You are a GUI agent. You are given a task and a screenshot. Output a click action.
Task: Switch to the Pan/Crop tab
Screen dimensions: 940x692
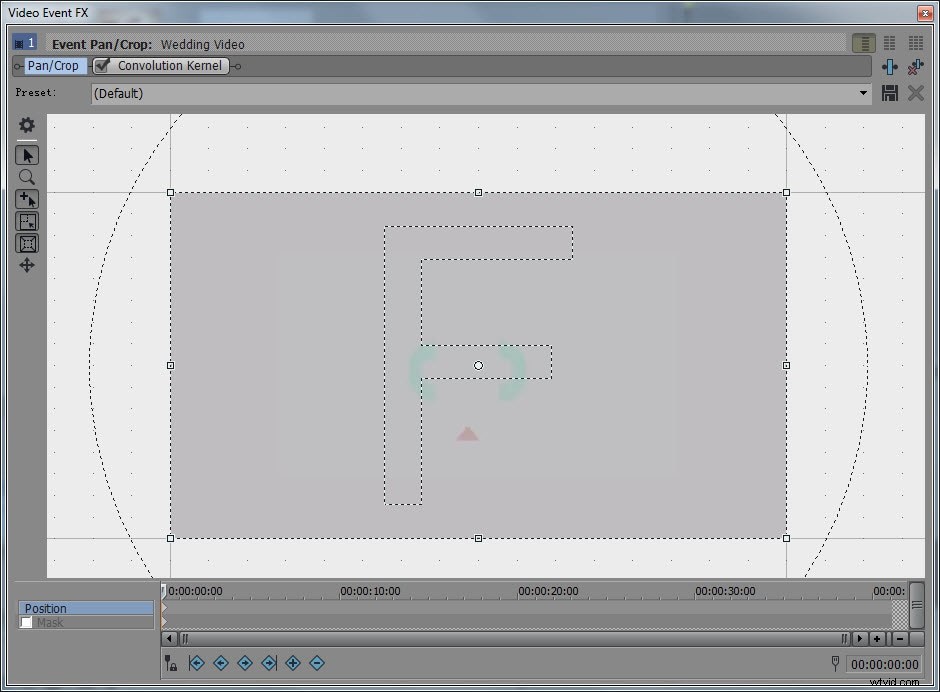tap(52, 65)
